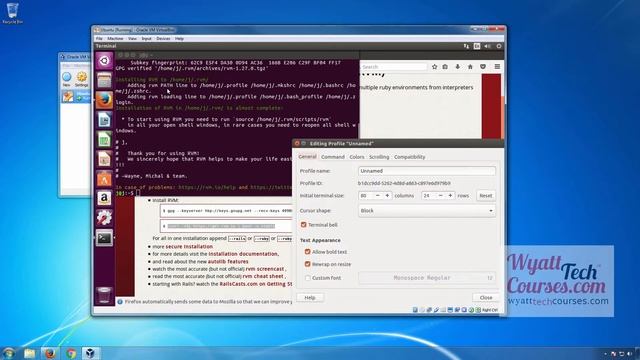The image size is (640, 360).
Task: Switch to the Compatibility tab
Action: click(x=409, y=157)
